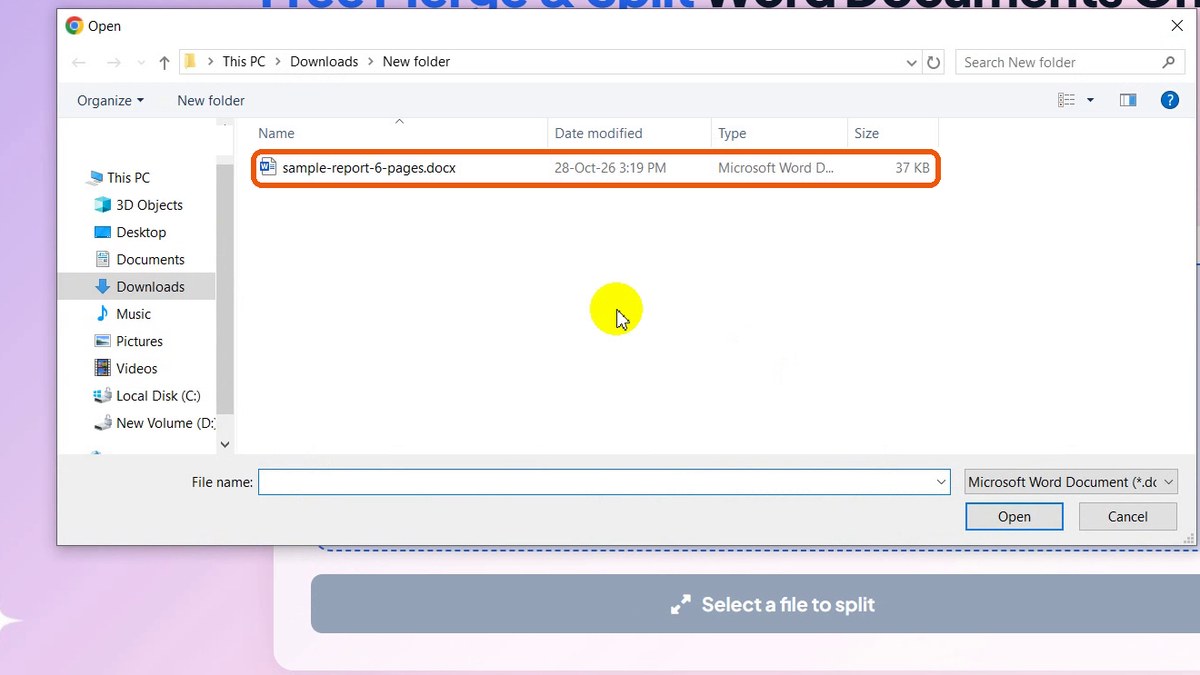Expand the File name dropdown arrow
1200x675 pixels.
[x=941, y=482]
